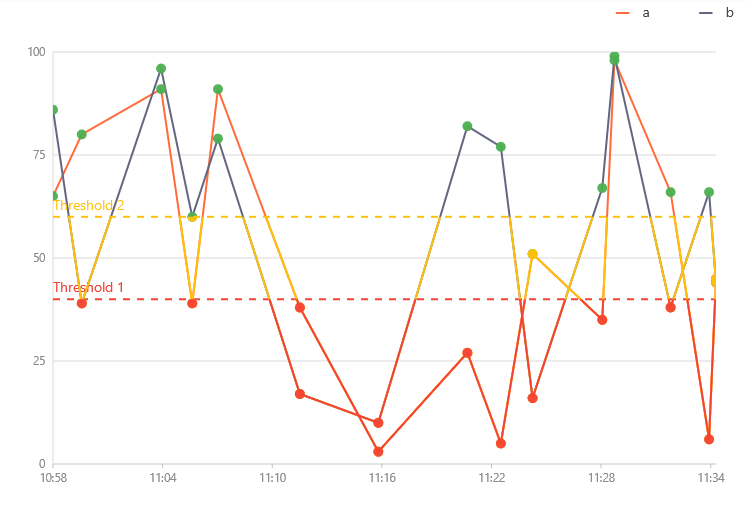This screenshot has height=509, width=746.
Task: Click the red point at 27 before 11:22
Action: coord(467,353)
